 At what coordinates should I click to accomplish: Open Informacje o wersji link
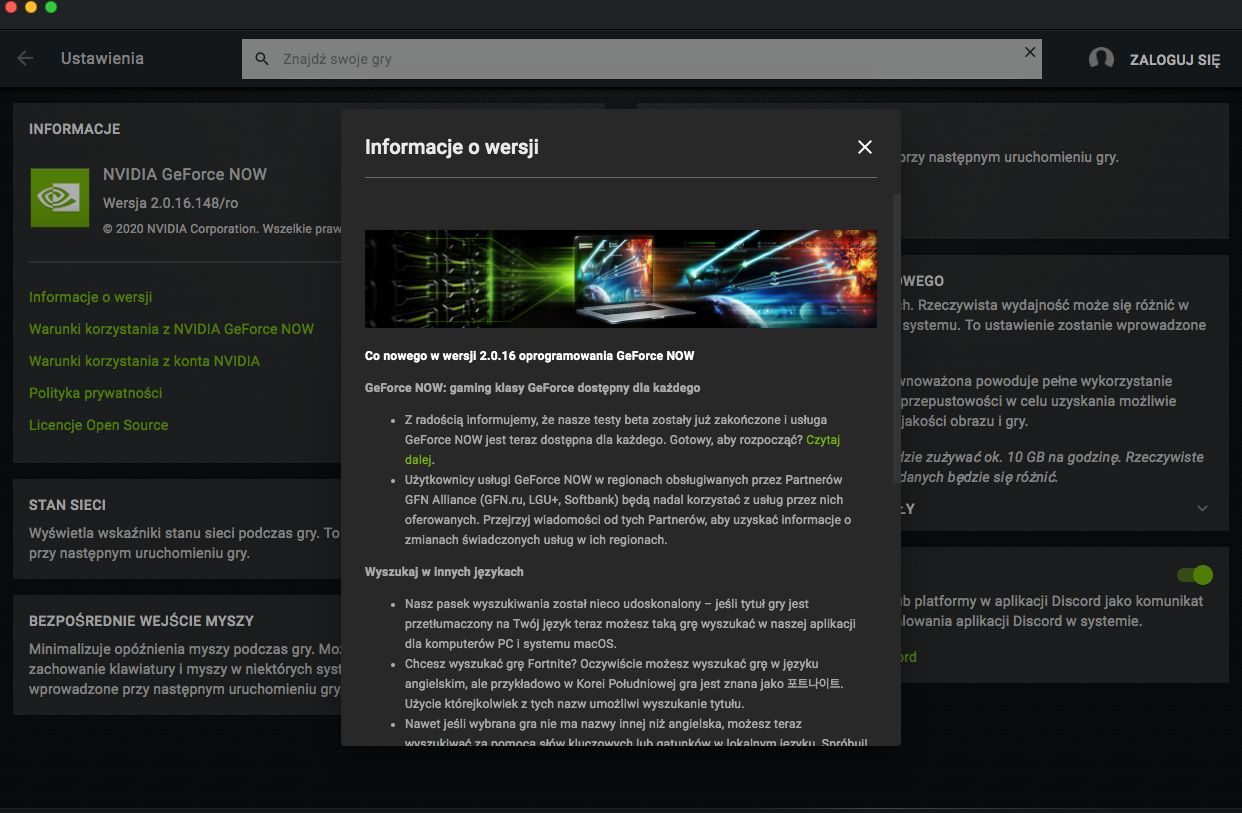tap(90, 297)
